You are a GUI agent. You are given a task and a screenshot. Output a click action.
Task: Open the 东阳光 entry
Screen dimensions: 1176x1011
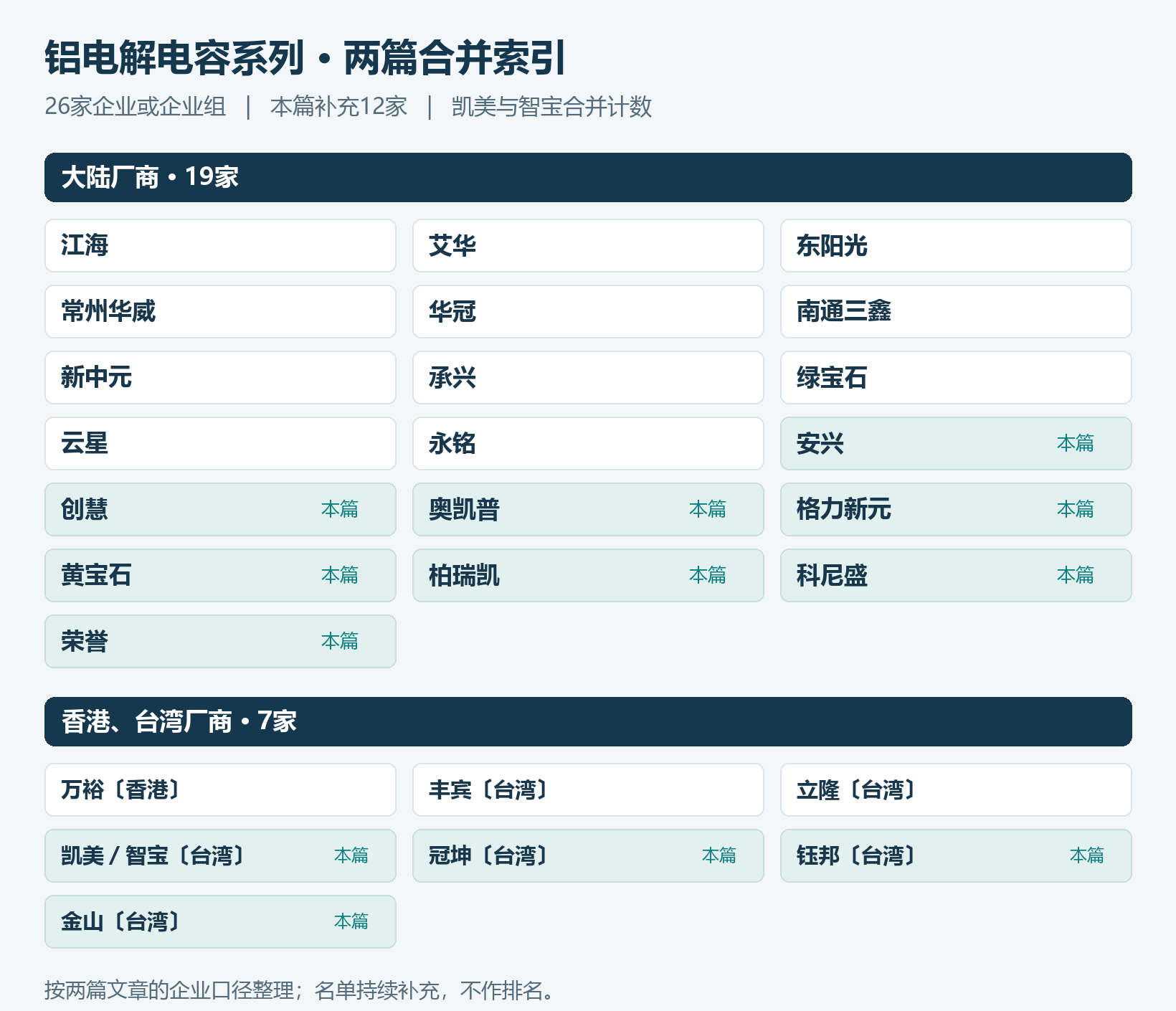tap(956, 245)
